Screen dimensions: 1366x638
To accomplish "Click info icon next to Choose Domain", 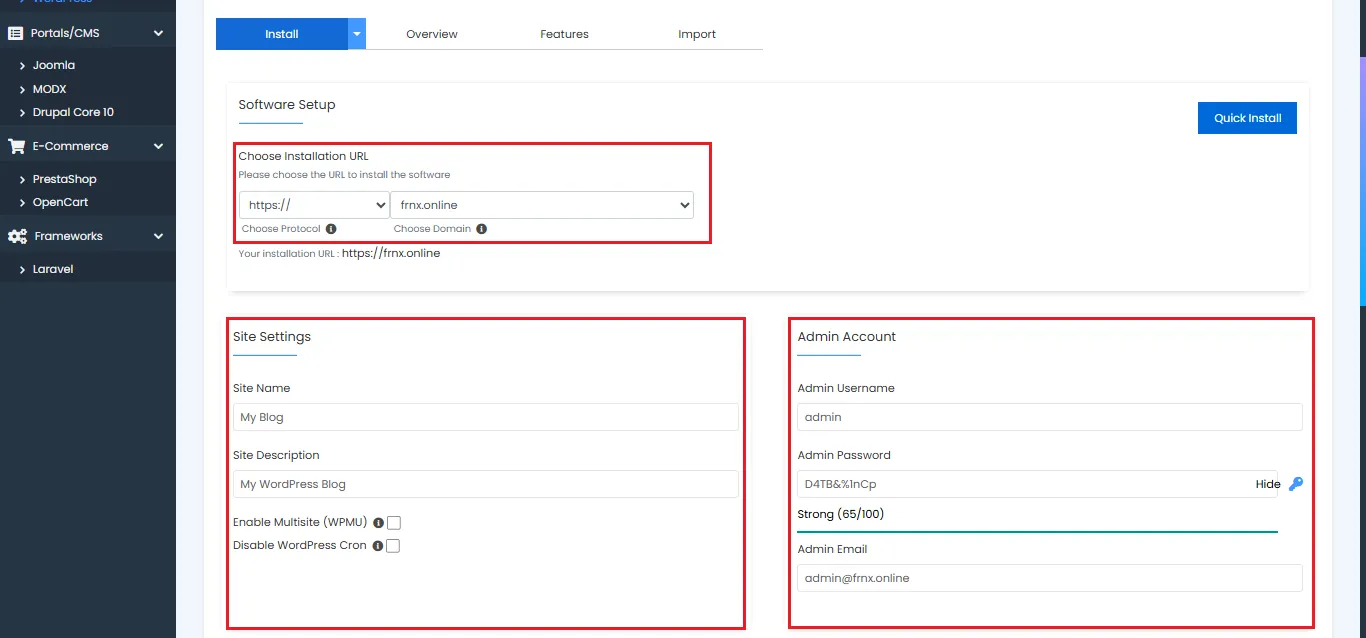I will click(481, 229).
